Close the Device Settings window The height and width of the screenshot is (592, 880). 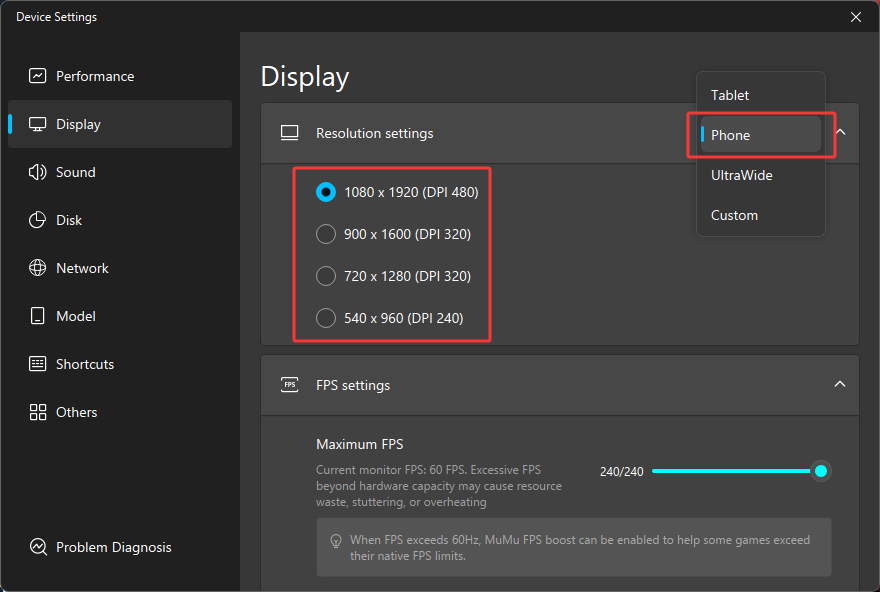click(855, 17)
